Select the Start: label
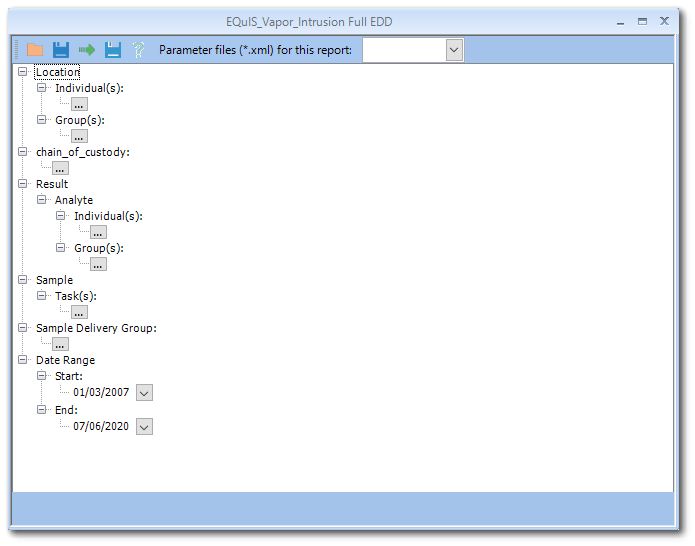Image resolution: width=695 pixels, height=546 pixels. point(69,376)
